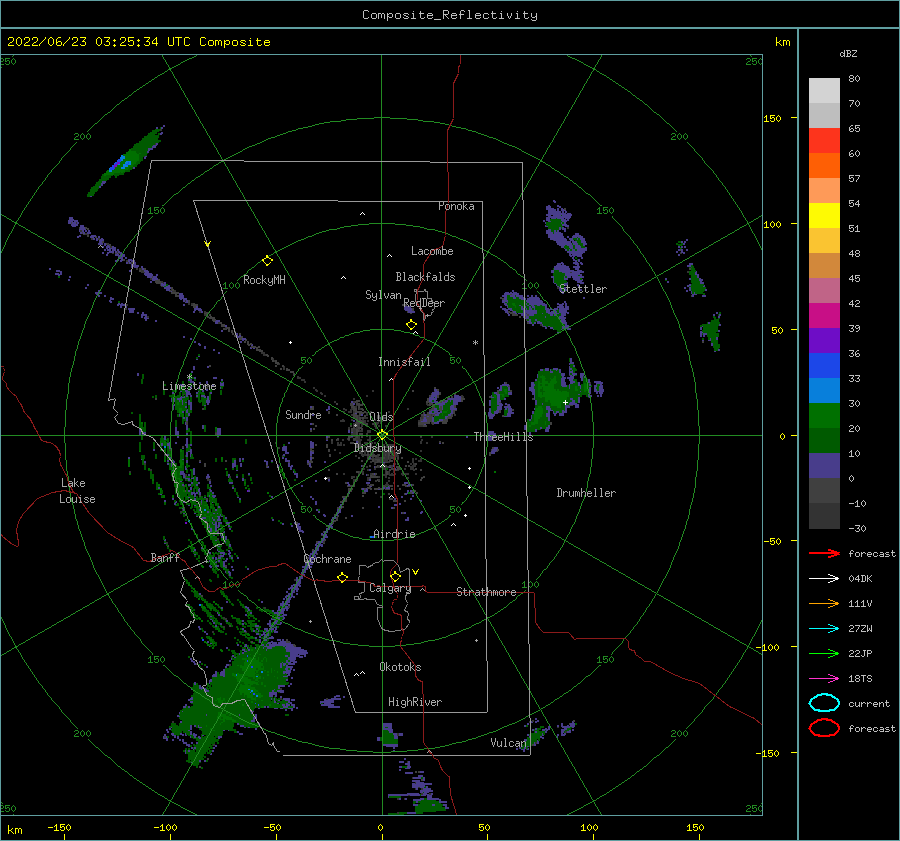The height and width of the screenshot is (841, 900).
Task: Click the yellow diamond marker above Calgary label
Action: click(x=395, y=576)
